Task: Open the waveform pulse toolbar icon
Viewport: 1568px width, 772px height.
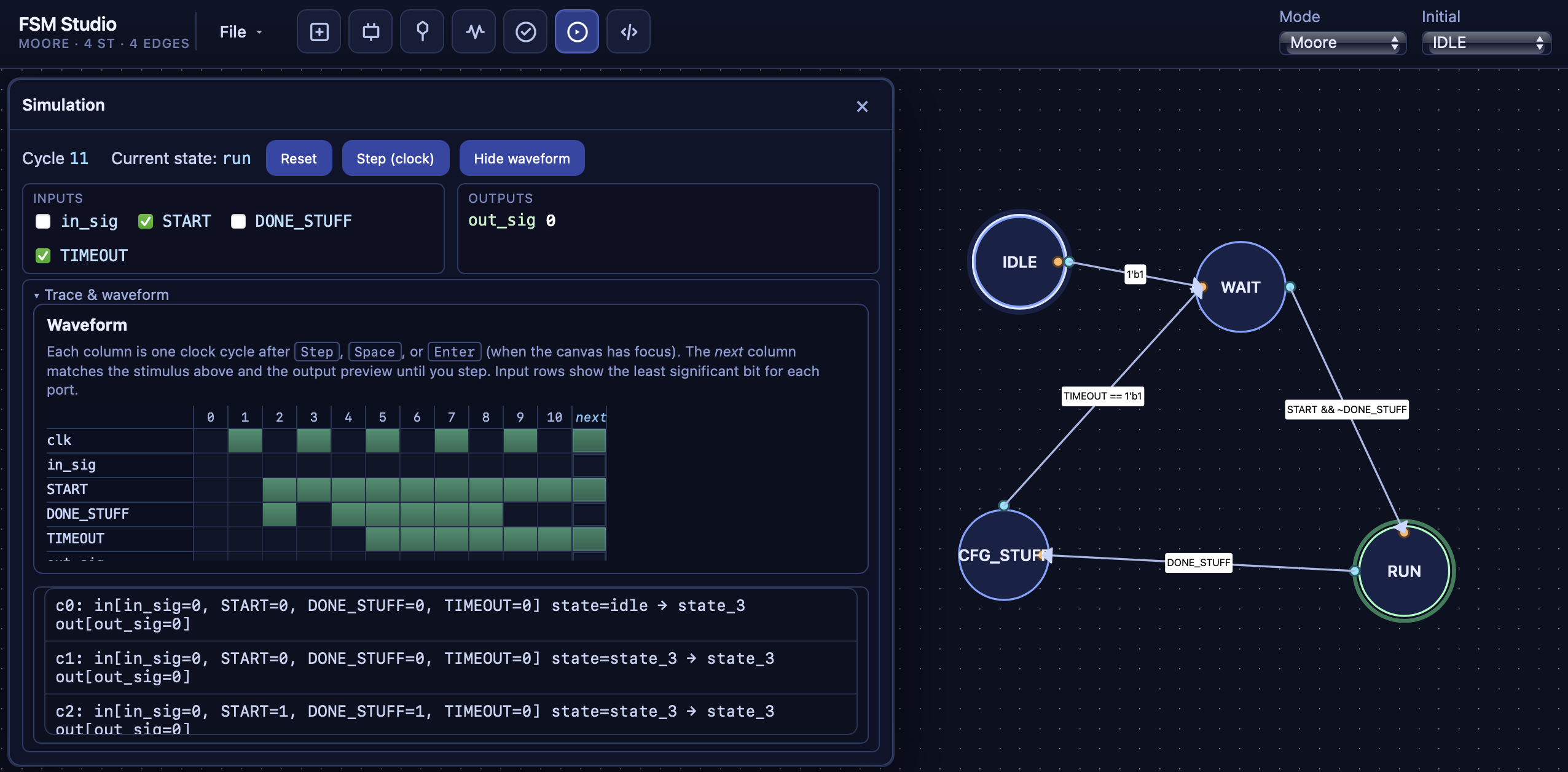Action: [x=474, y=31]
